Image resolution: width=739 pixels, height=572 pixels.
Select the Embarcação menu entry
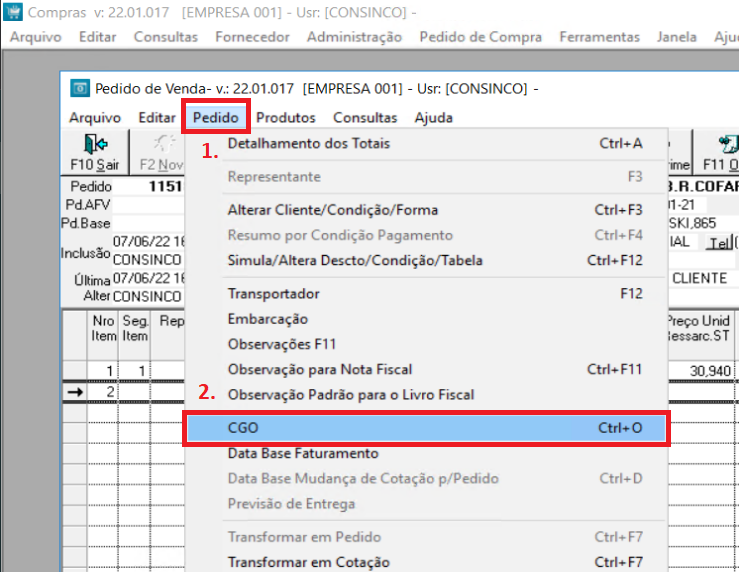pos(427,319)
